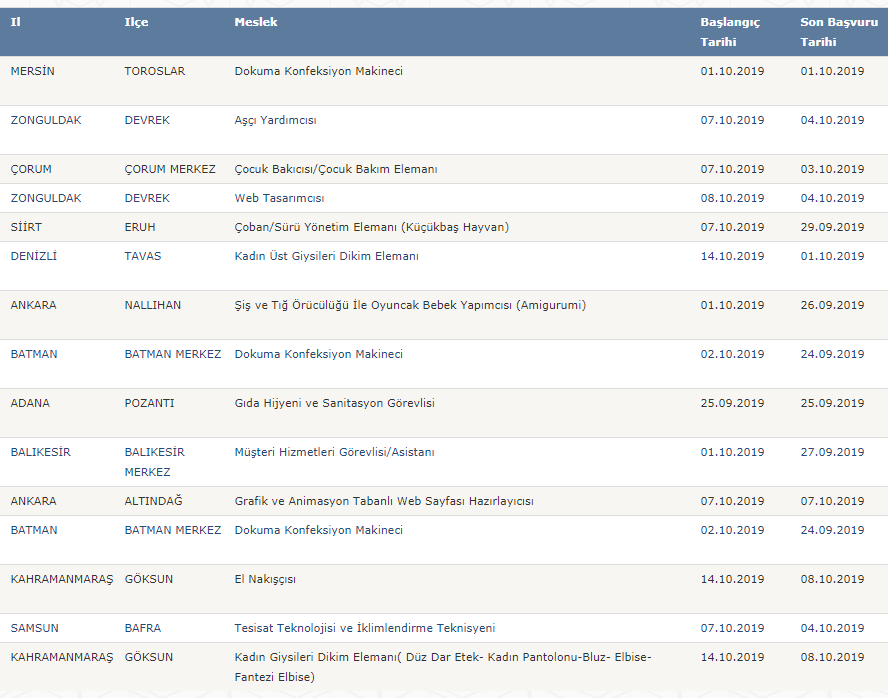The width and height of the screenshot is (888, 698).
Task: Click the Ilçe column header
Action: tap(136, 22)
